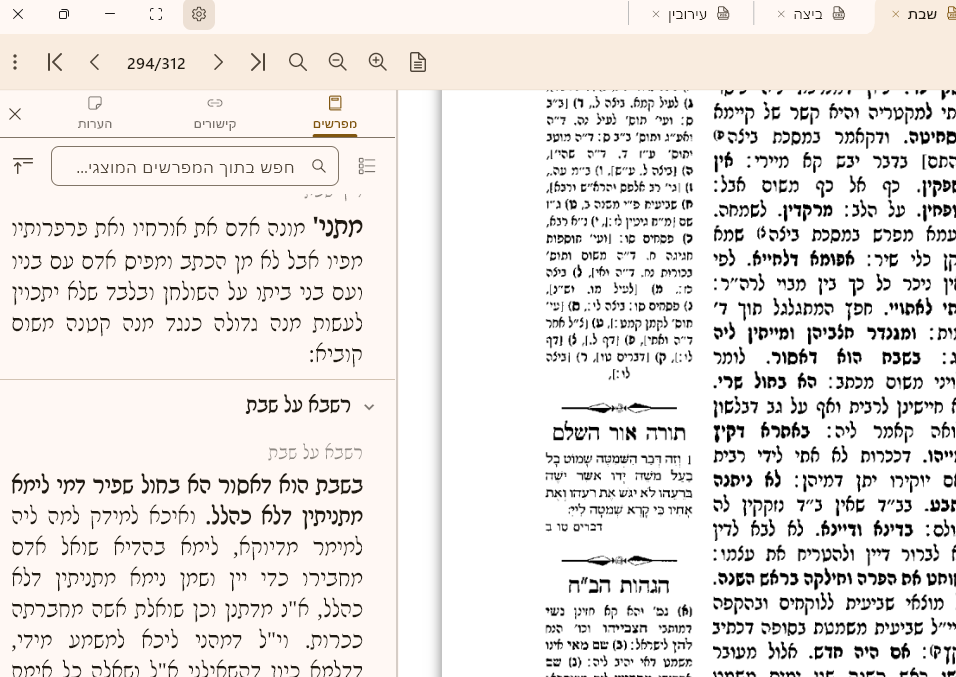Viewport: 956px width, 677px height.
Task: Open the settings gear in title bar
Action: (x=199, y=14)
